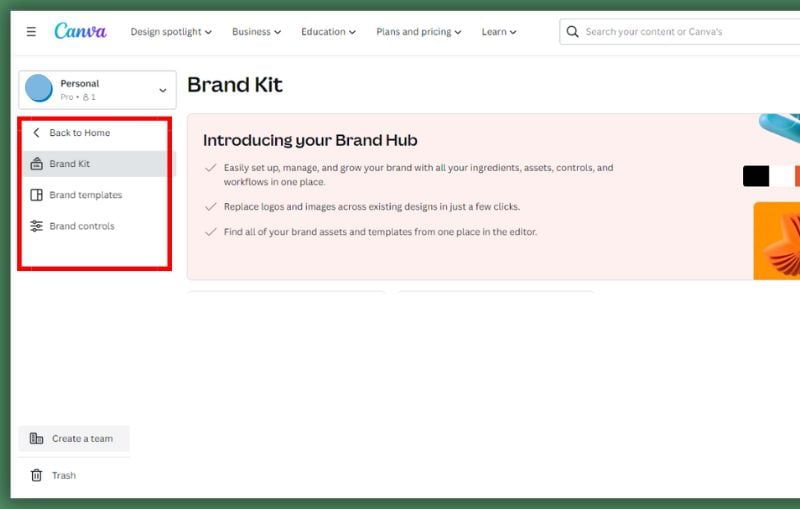The width and height of the screenshot is (800, 509).
Task: Click the Brand Kit page title
Action: [235, 85]
